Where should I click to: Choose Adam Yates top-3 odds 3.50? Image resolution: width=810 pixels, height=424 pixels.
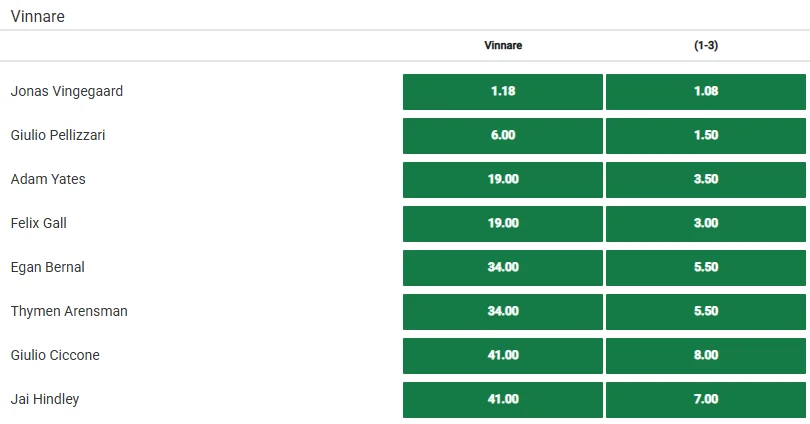point(706,179)
